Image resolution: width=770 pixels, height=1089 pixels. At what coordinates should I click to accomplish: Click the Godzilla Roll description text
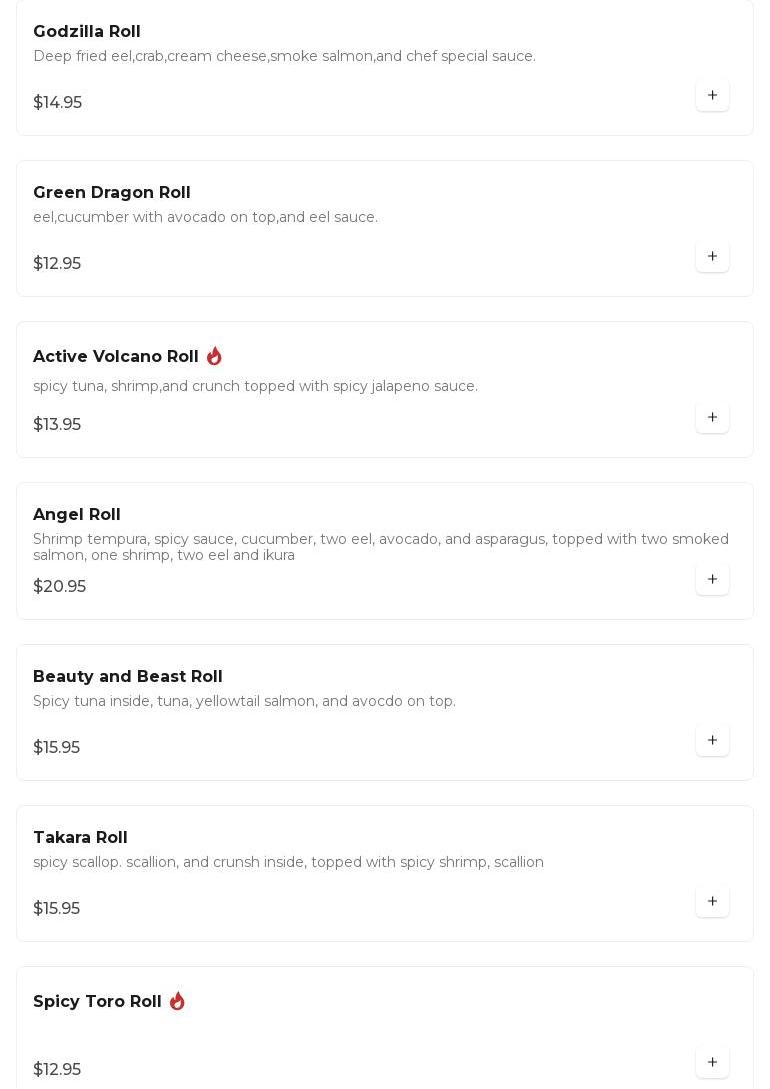tap(284, 57)
